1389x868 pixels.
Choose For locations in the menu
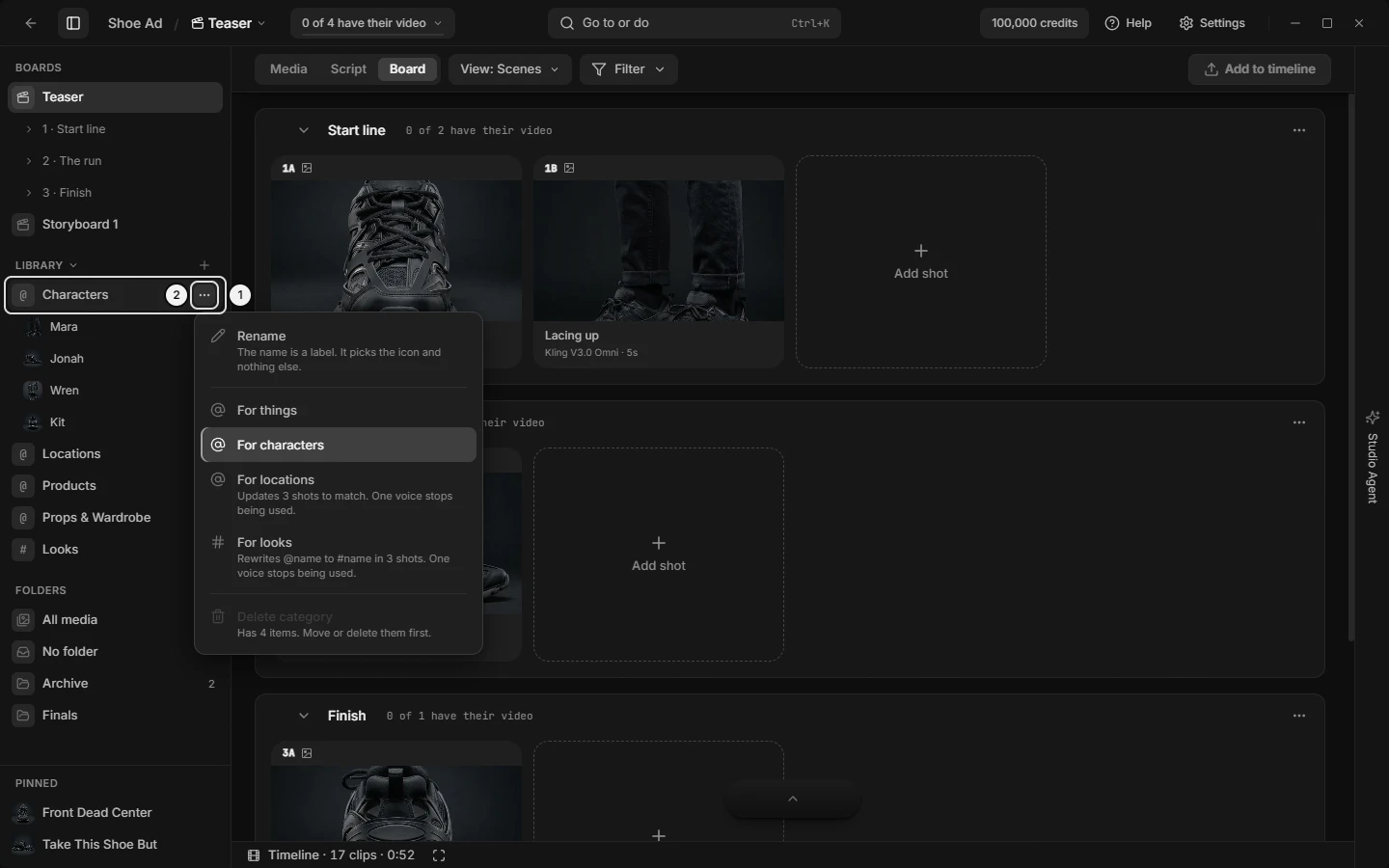(339, 495)
